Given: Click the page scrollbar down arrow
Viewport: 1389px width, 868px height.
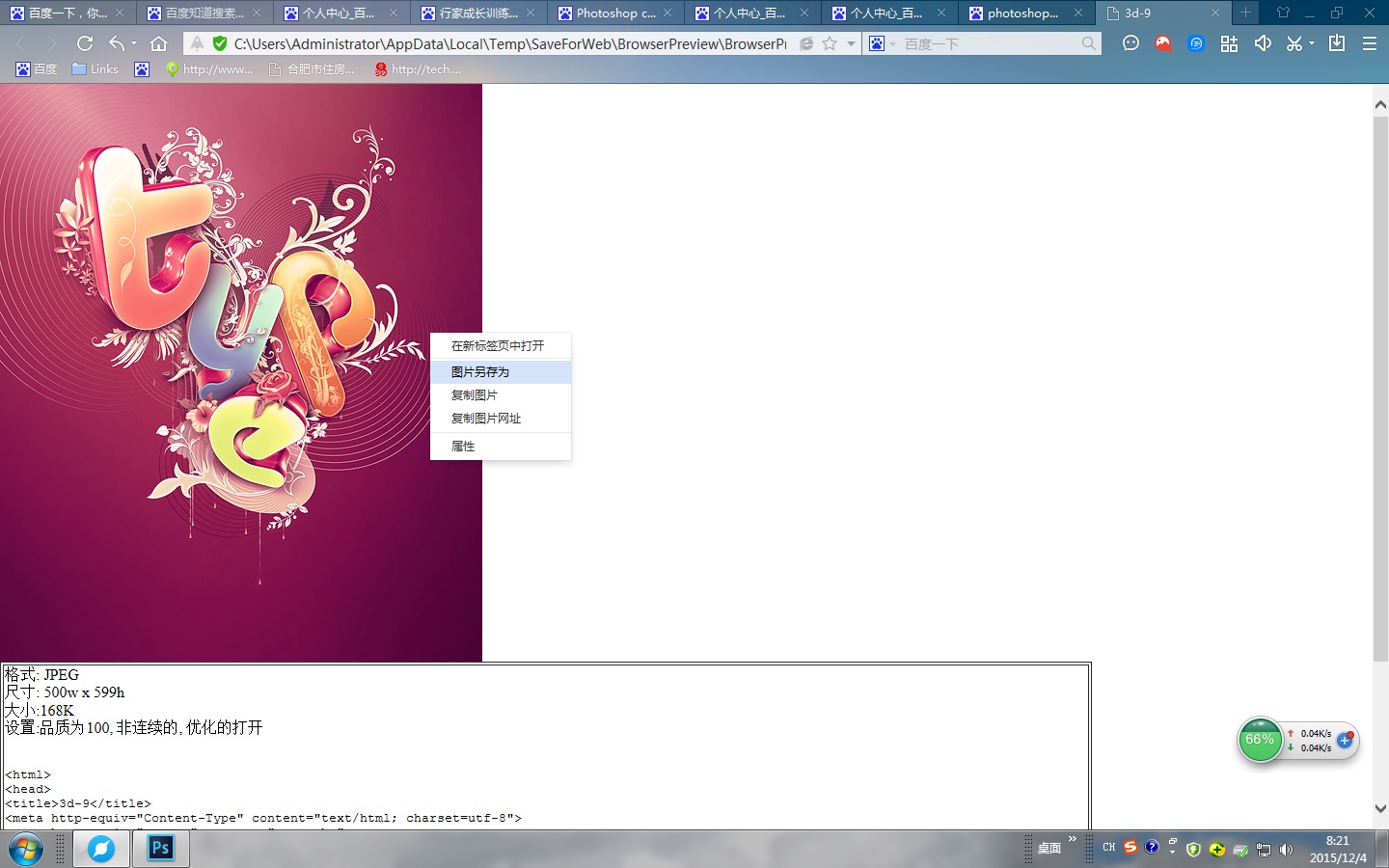Looking at the screenshot, I should pos(1380,808).
